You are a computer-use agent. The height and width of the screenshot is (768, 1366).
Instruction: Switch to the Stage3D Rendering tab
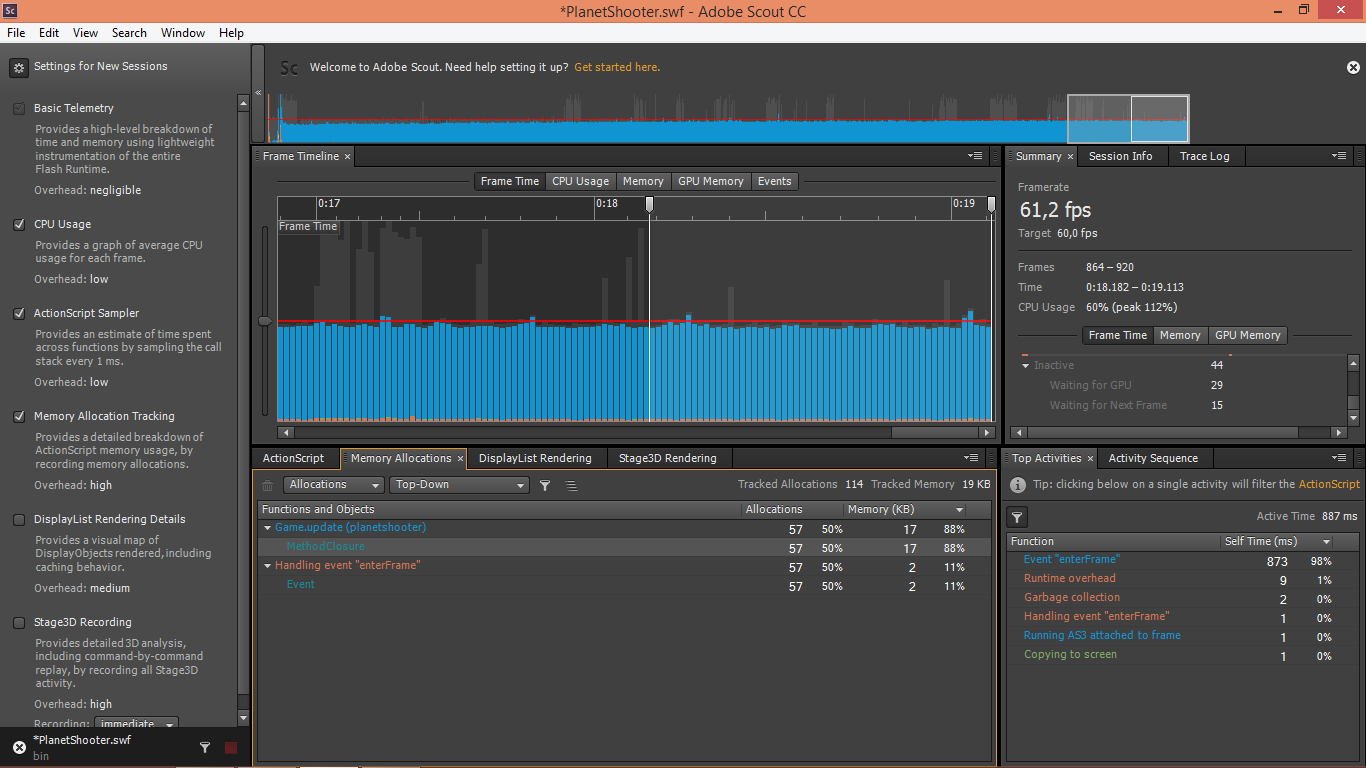pos(668,458)
